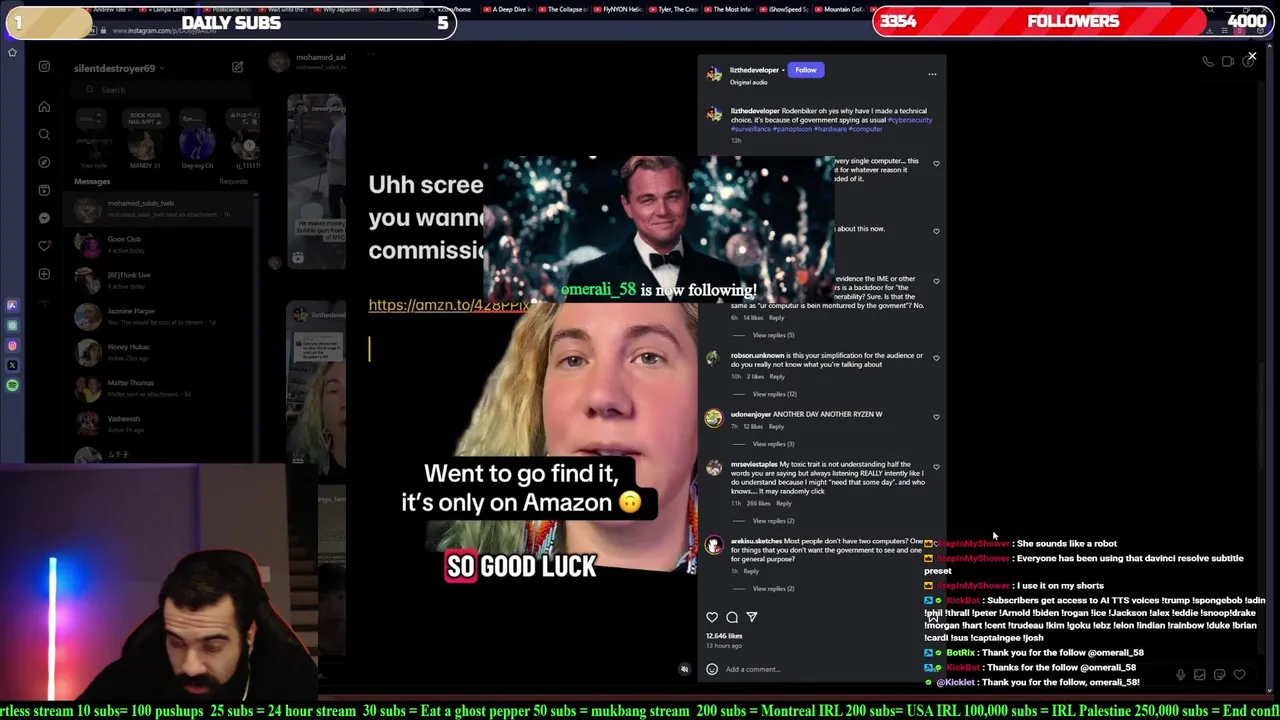Expand View replies (2) under arekisu.sketches
The image size is (1280, 720).
coord(773,589)
